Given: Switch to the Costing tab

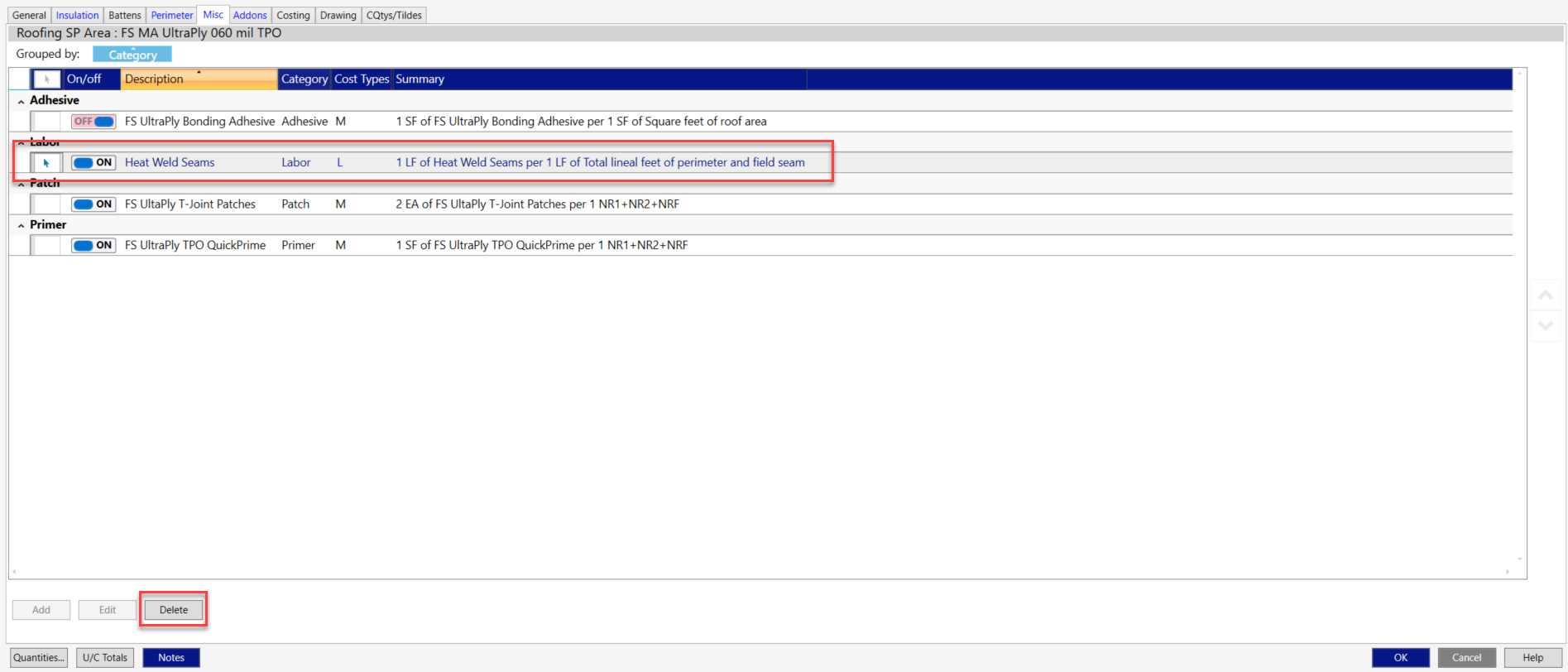Looking at the screenshot, I should pyautogui.click(x=293, y=15).
